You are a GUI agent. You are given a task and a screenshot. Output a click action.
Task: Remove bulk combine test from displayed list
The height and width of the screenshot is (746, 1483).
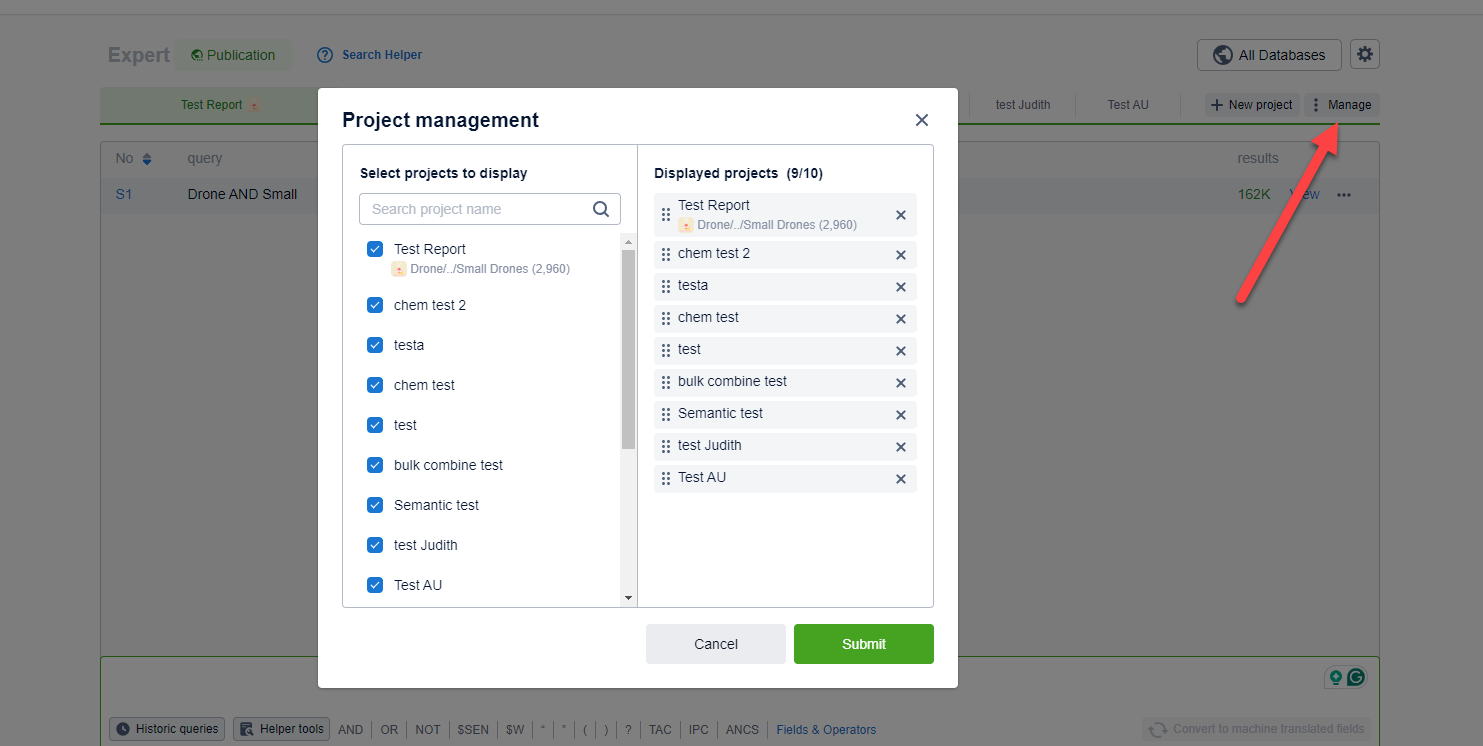click(900, 383)
